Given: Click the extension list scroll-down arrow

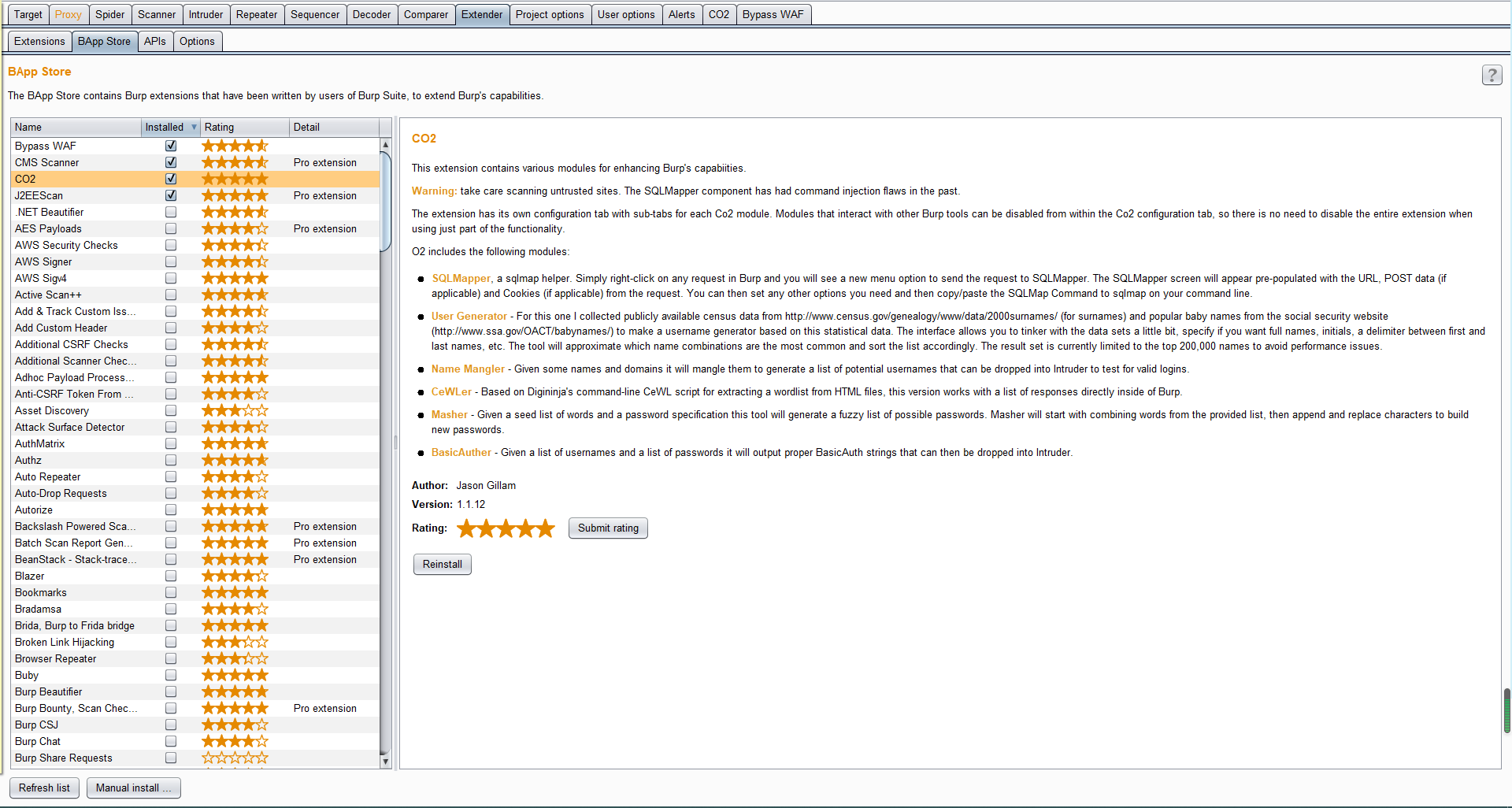Looking at the screenshot, I should point(385,761).
